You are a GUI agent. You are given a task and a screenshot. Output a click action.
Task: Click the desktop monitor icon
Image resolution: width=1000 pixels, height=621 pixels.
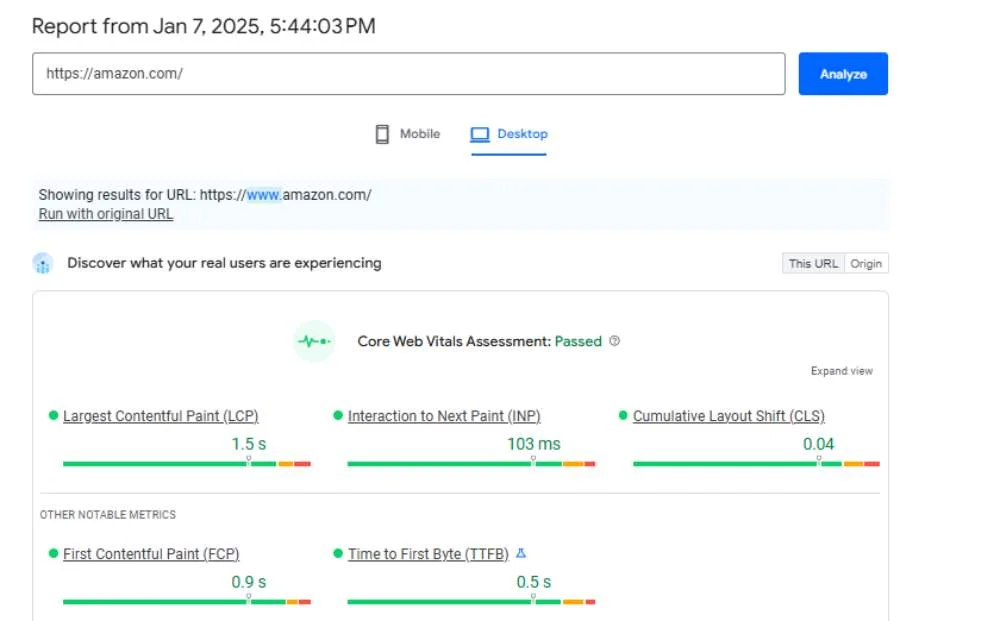coord(480,134)
